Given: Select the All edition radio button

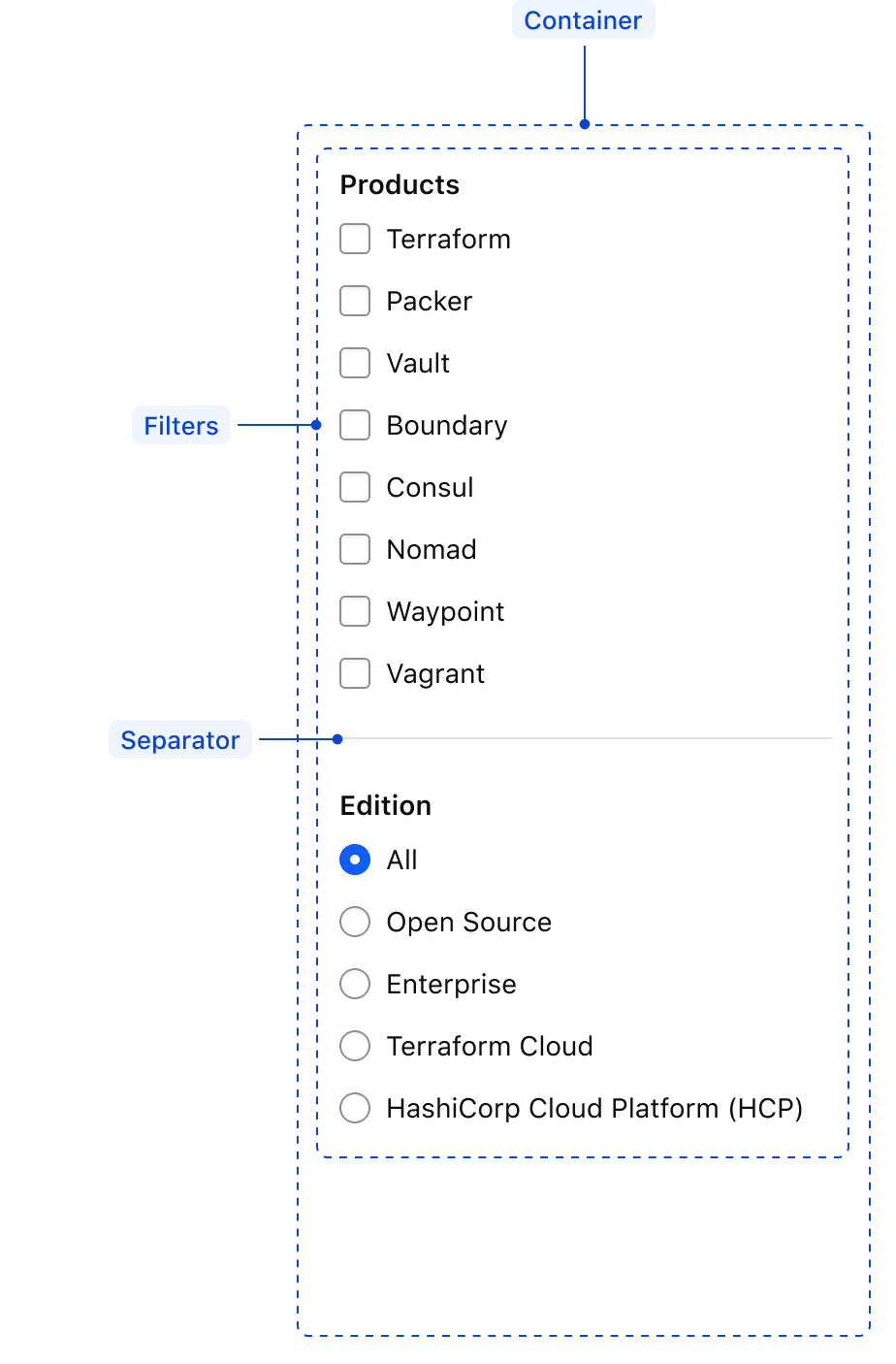Looking at the screenshot, I should coord(355,860).
